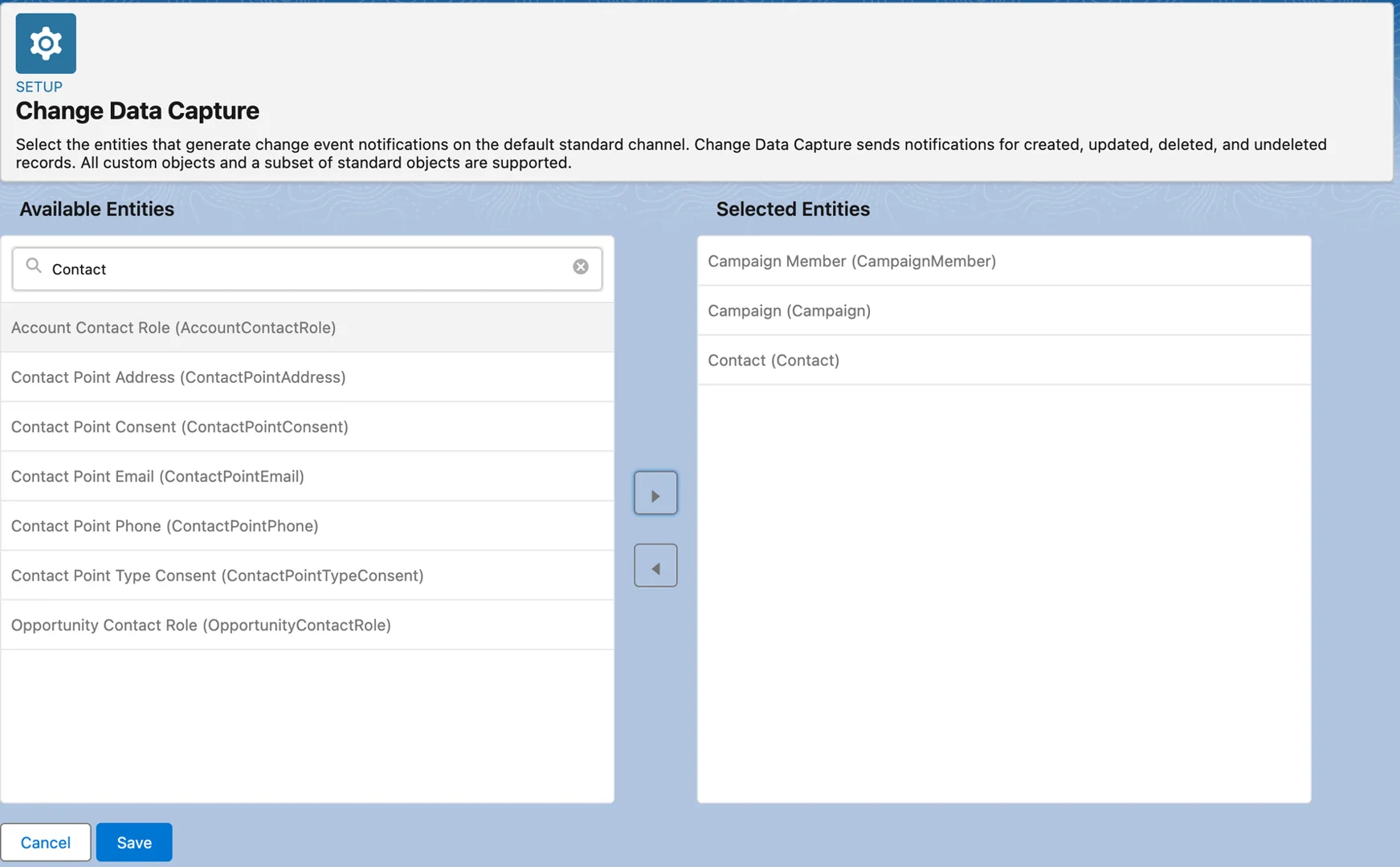The width and height of the screenshot is (1400, 867).
Task: Select Campaign Member in Selected Entities
Action: 851,261
